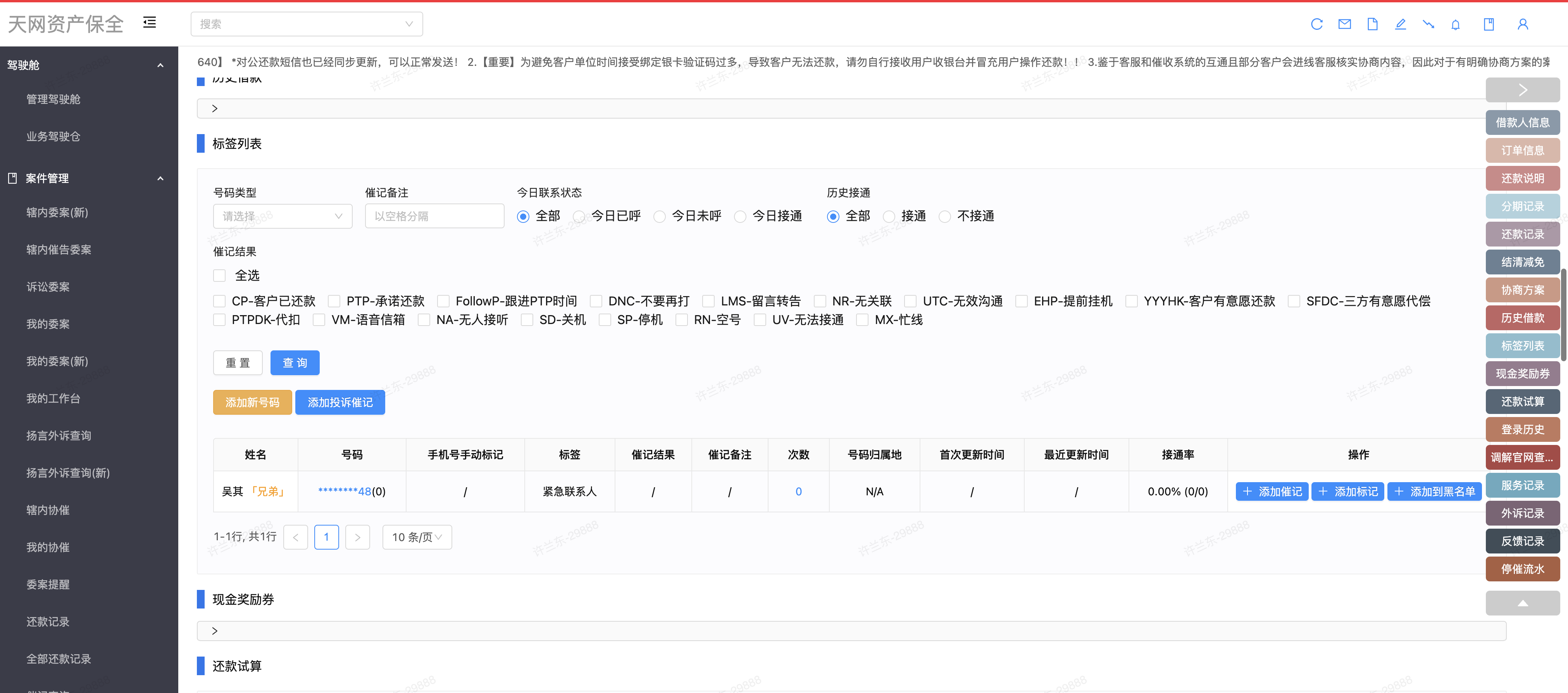This screenshot has height=693, width=1568.
Task: Open the notification bell icon
Action: (x=1455, y=24)
